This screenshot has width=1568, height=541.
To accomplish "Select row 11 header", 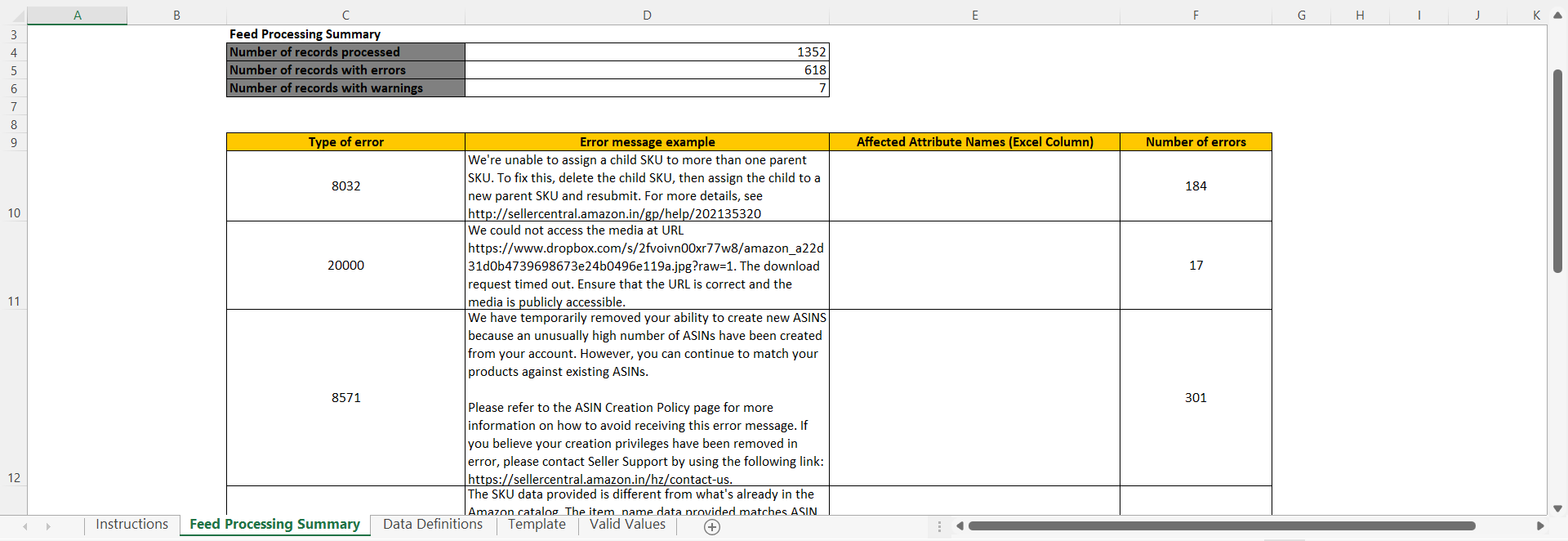I will (x=14, y=266).
